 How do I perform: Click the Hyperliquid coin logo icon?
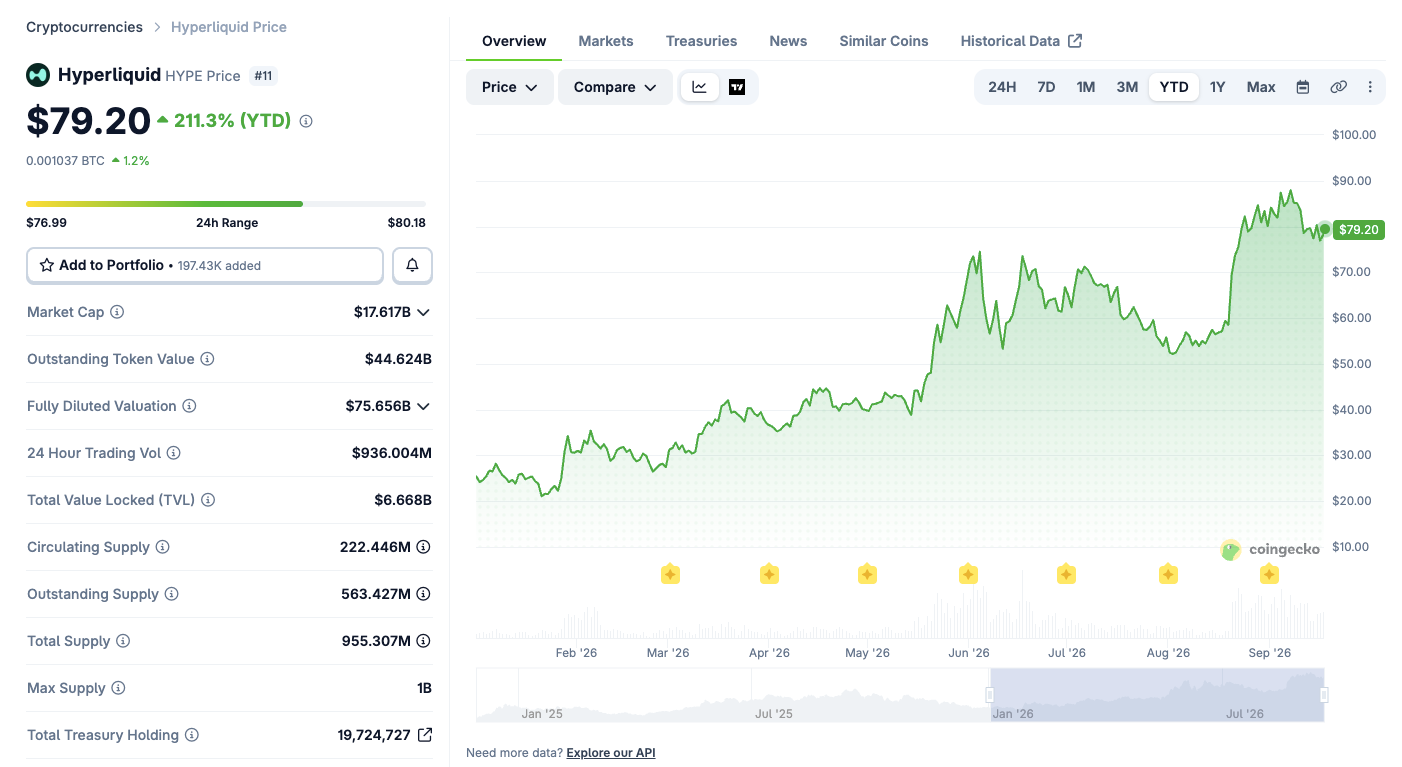point(38,74)
